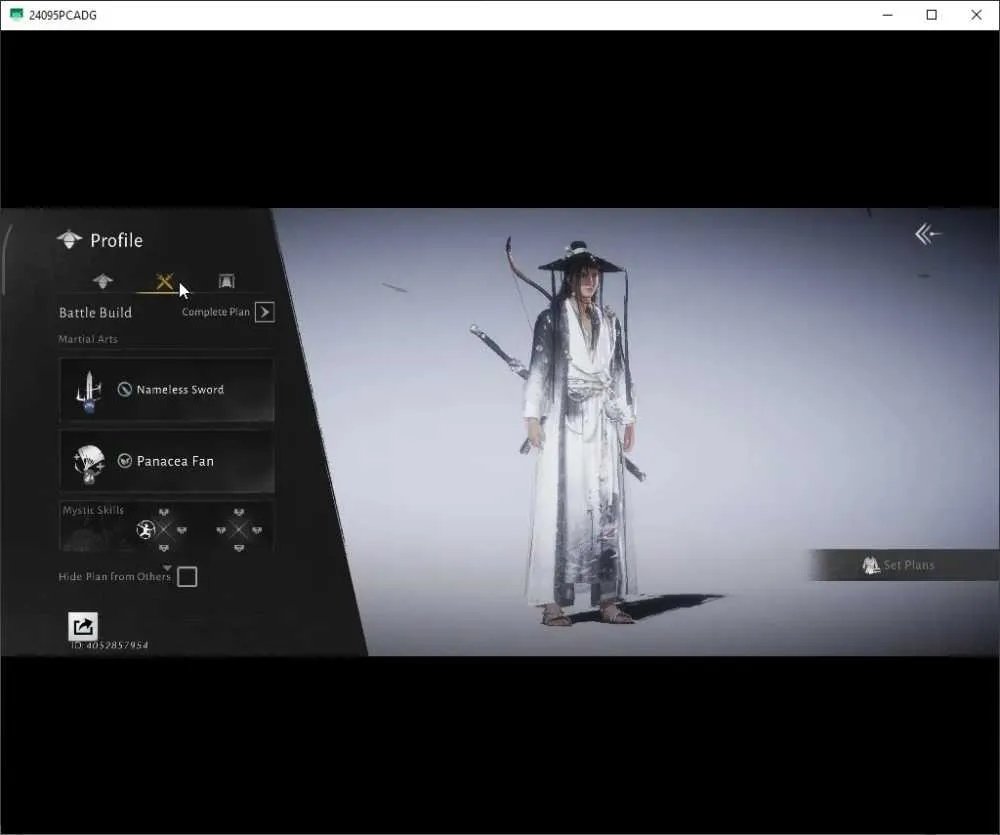Click the share profile icon
1000x835 pixels.
pyautogui.click(x=83, y=626)
